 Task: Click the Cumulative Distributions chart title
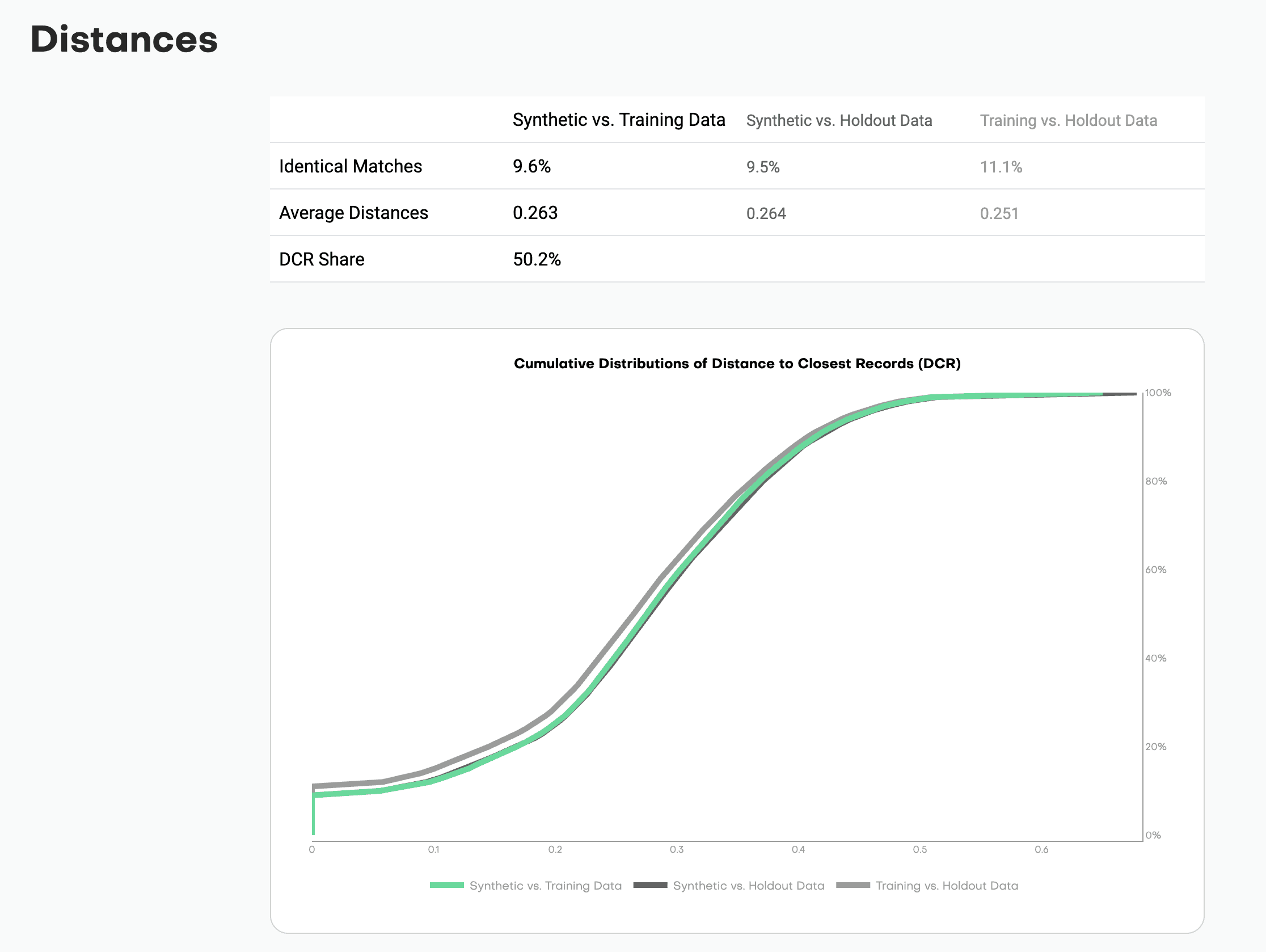[737, 364]
